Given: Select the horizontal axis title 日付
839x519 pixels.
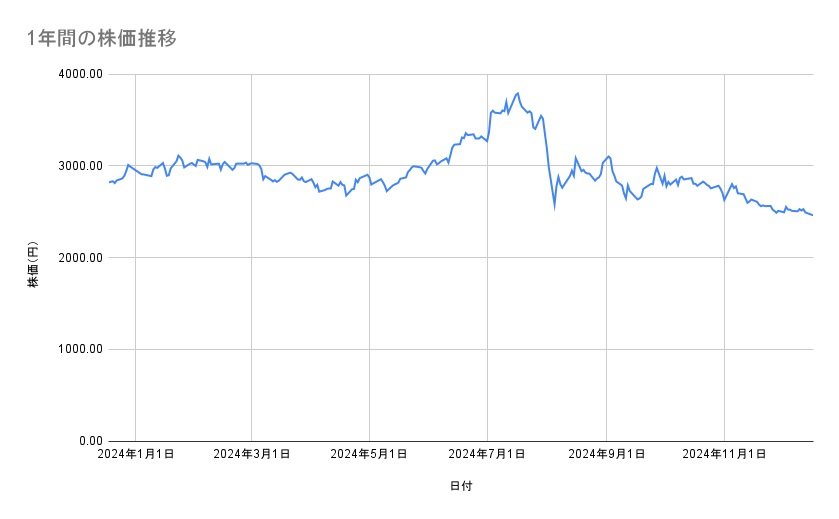Looking at the screenshot, I should tap(461, 485).
